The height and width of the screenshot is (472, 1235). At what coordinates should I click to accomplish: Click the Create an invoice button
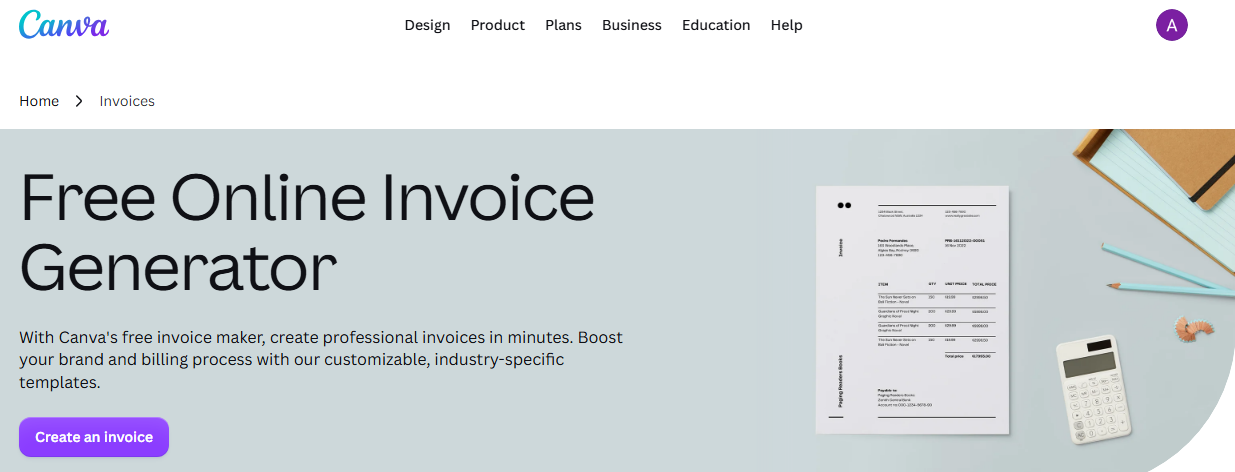[94, 437]
